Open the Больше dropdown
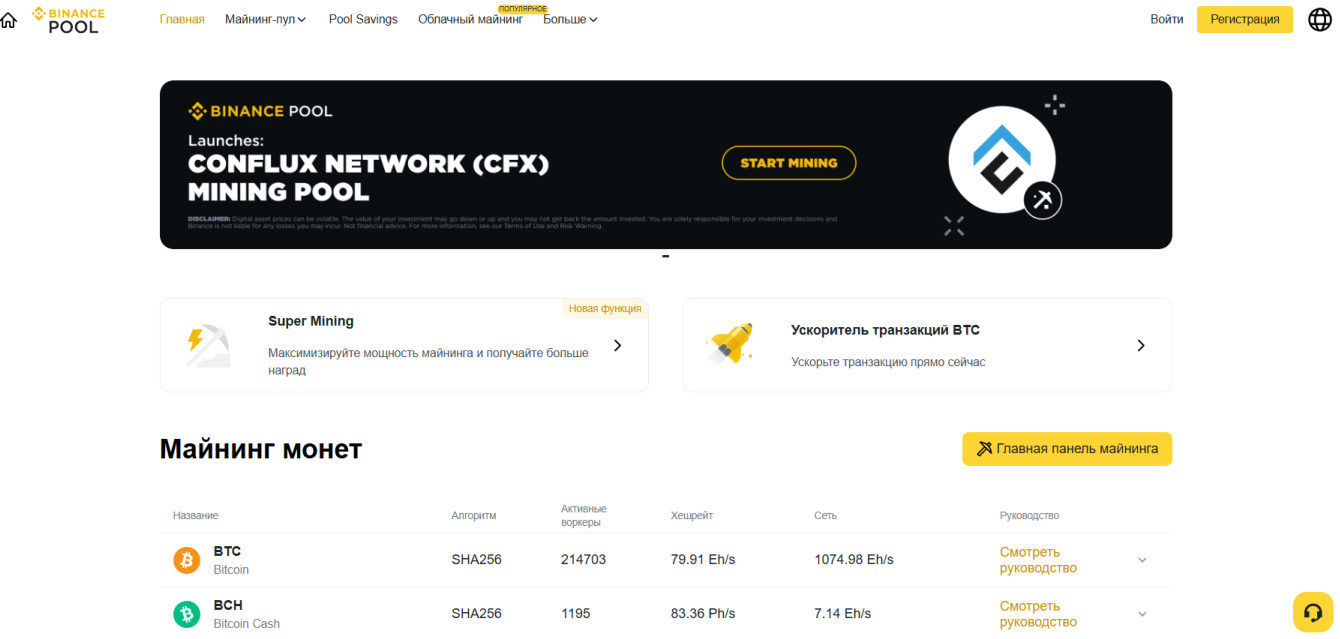Image resolution: width=1340 pixels, height=639 pixels. coord(570,19)
